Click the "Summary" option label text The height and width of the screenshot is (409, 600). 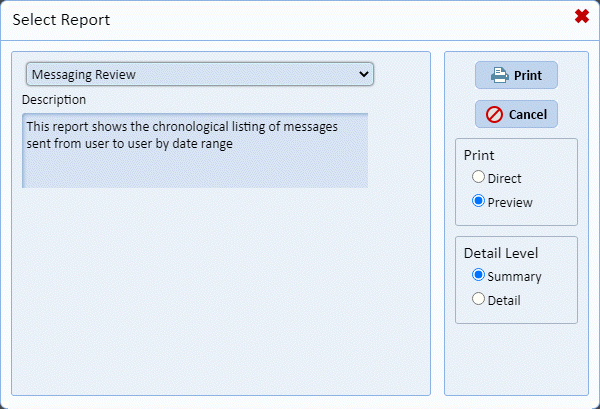[x=514, y=276]
